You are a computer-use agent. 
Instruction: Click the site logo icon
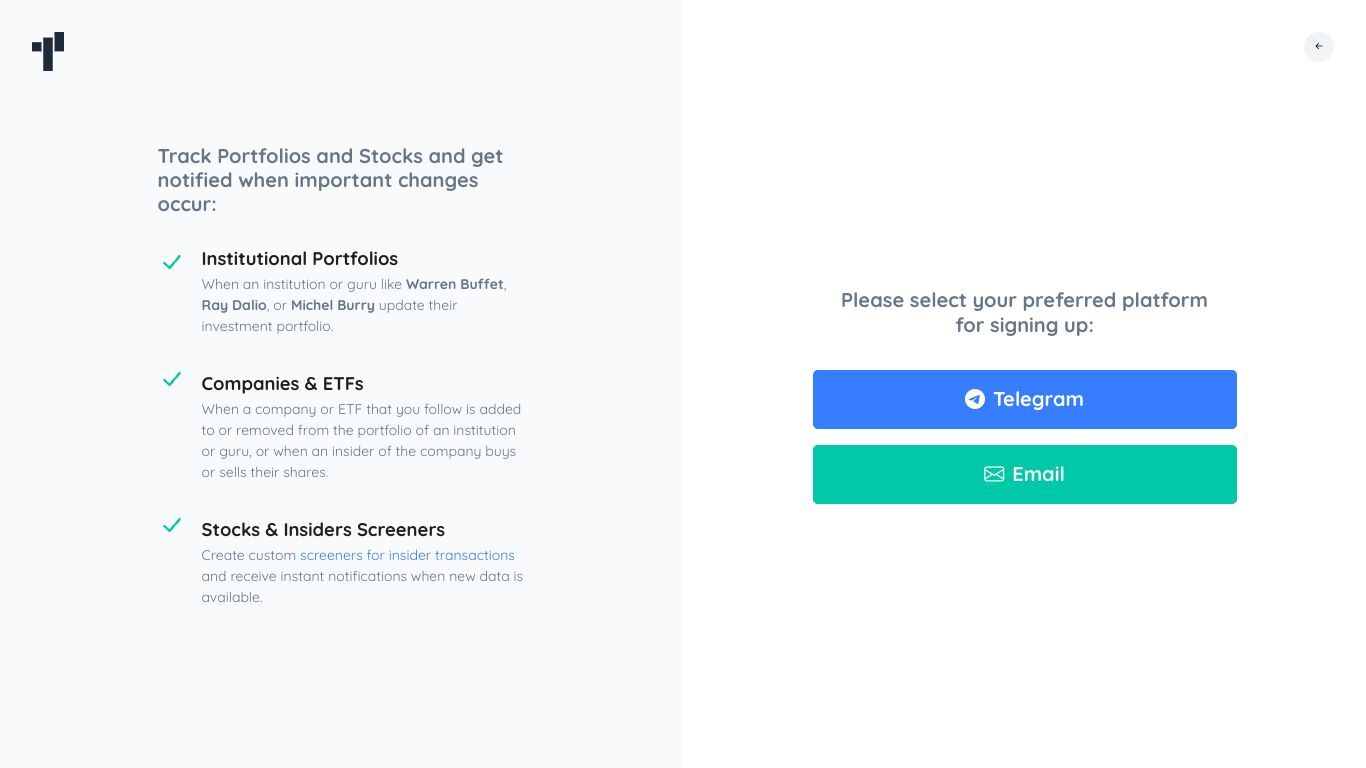pos(48,51)
